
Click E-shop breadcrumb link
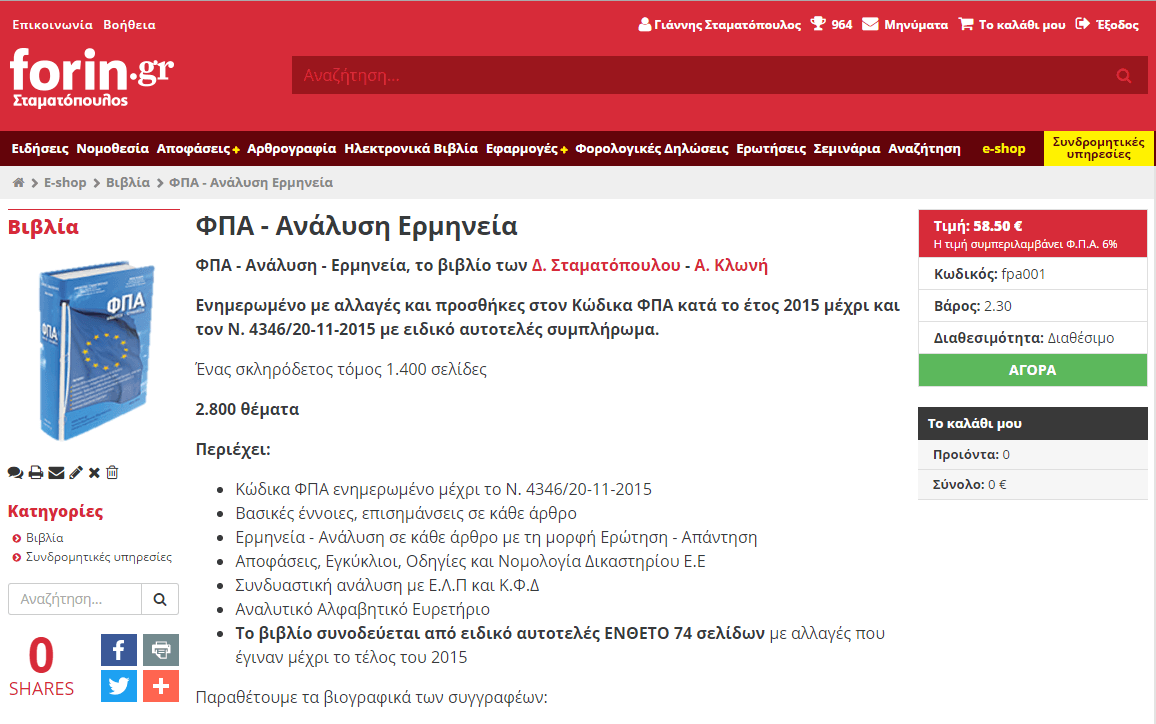click(65, 183)
